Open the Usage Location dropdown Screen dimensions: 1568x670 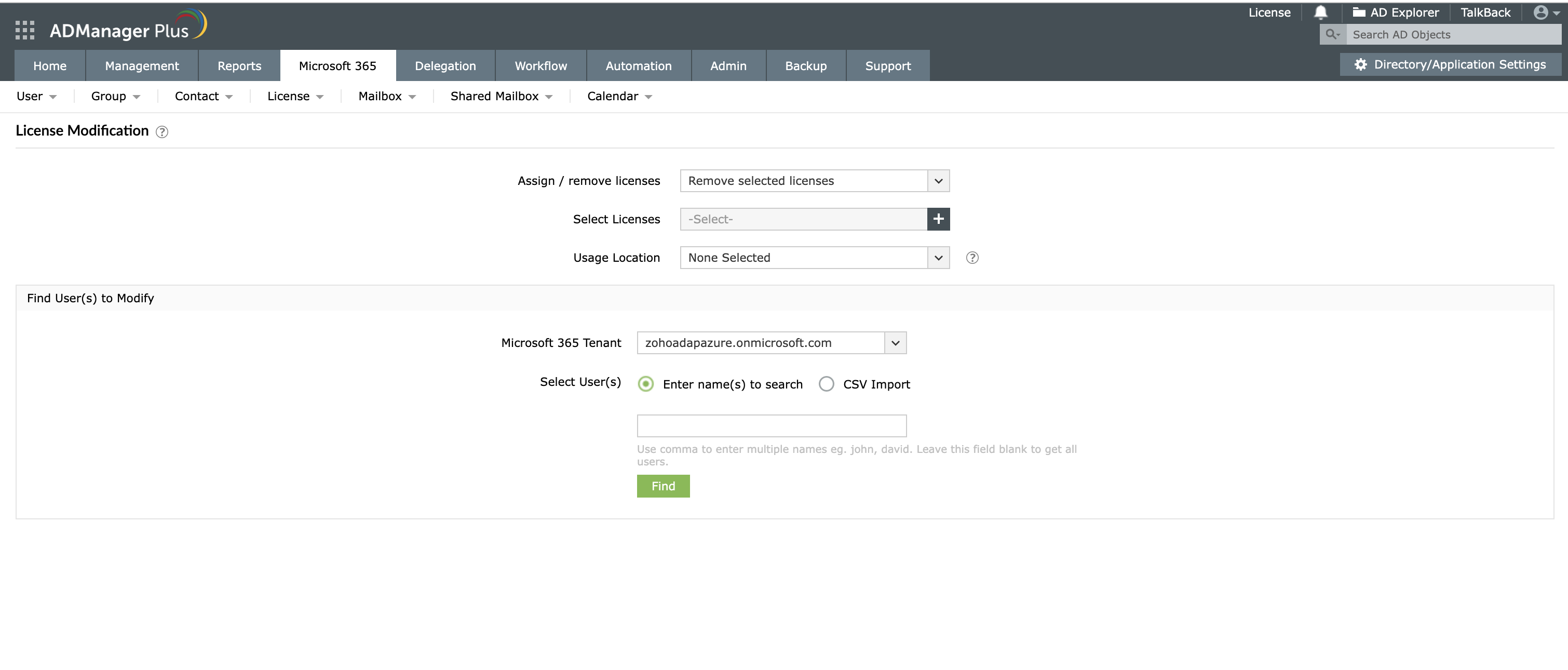point(938,258)
